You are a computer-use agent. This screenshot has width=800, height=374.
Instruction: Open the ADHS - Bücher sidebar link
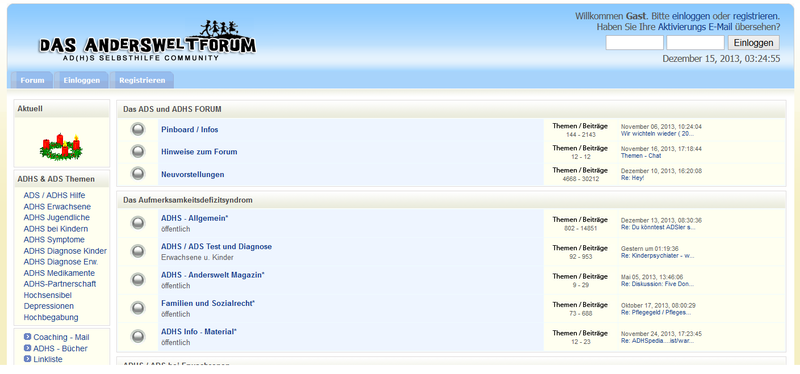60,348
